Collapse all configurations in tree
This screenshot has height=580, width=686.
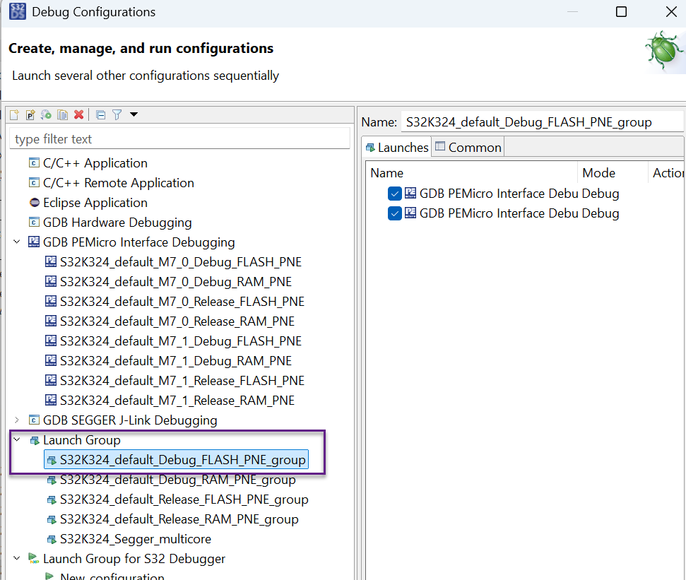(x=101, y=115)
